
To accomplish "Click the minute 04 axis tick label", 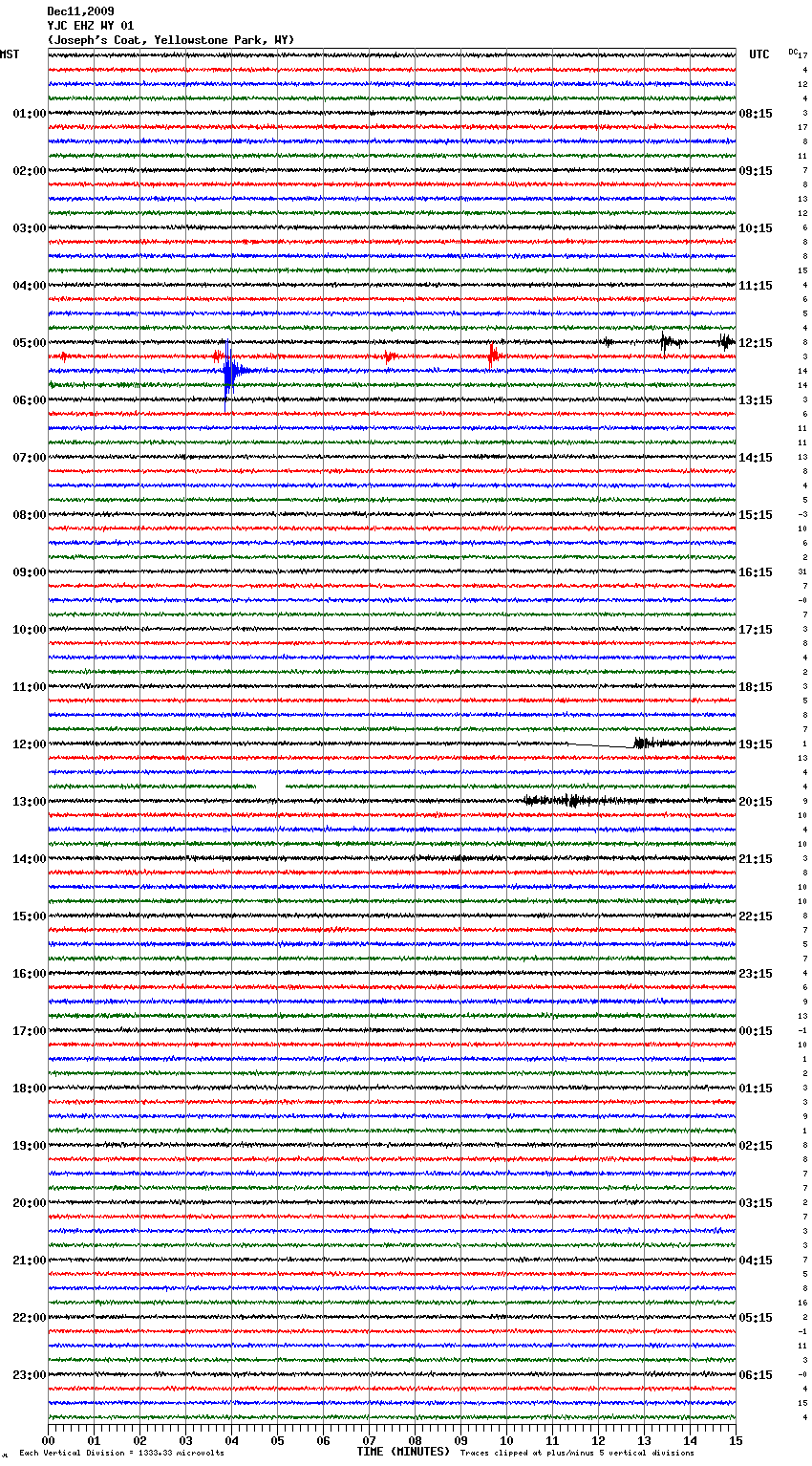I will [x=231, y=1440].
